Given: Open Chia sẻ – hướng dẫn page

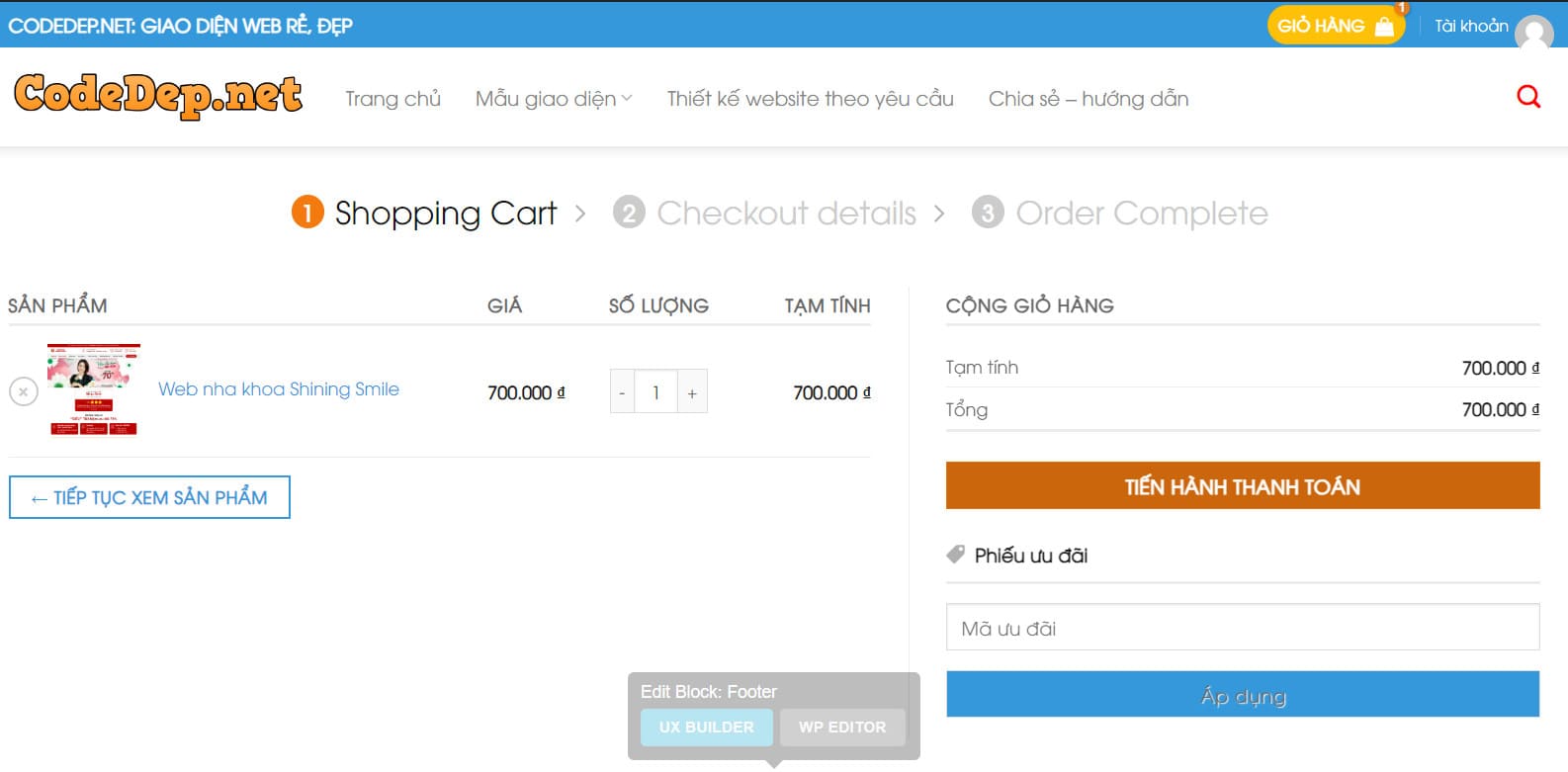Looking at the screenshot, I should pyautogui.click(x=1088, y=99).
